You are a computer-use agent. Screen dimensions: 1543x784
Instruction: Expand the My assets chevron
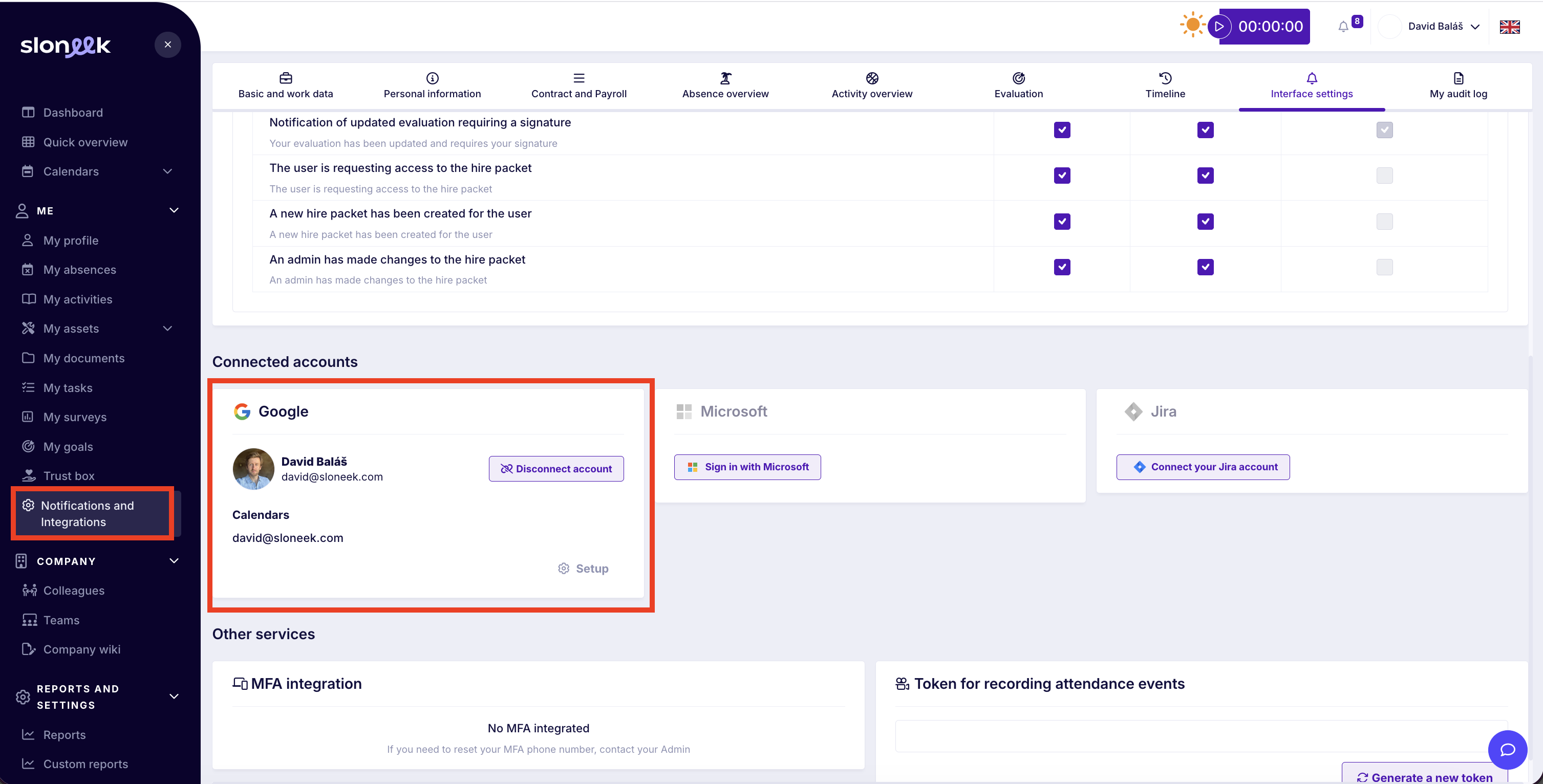(x=168, y=328)
